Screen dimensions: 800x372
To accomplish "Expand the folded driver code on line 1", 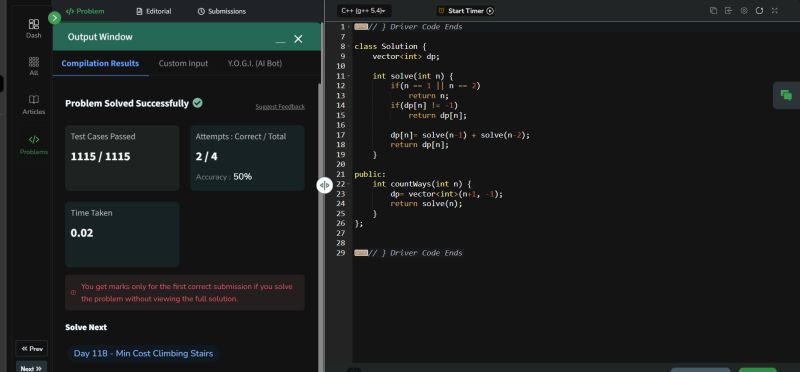I will (361, 27).
